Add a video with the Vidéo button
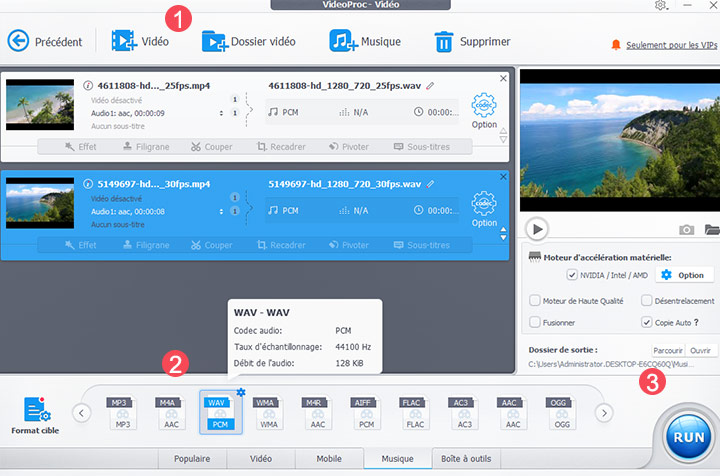The height and width of the screenshot is (476, 720). 140,41
